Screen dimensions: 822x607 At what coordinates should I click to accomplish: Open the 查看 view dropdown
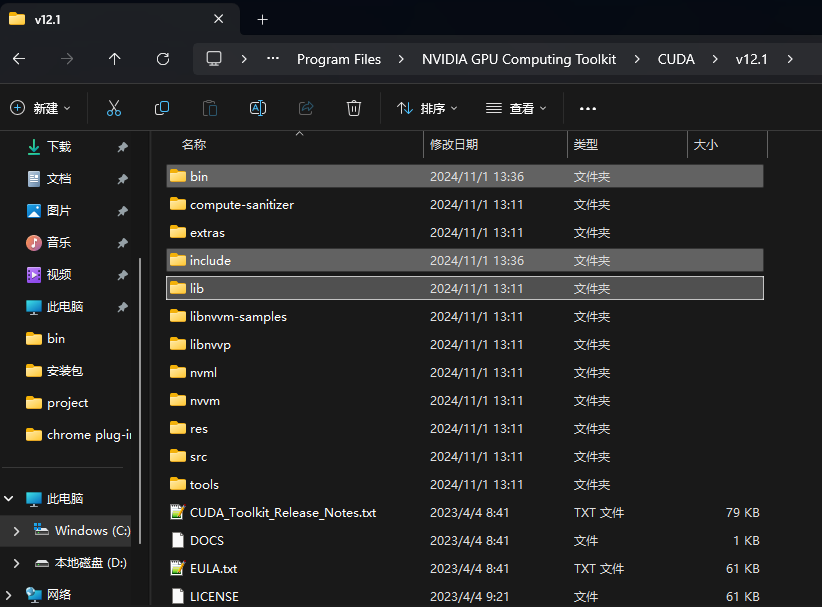point(516,108)
